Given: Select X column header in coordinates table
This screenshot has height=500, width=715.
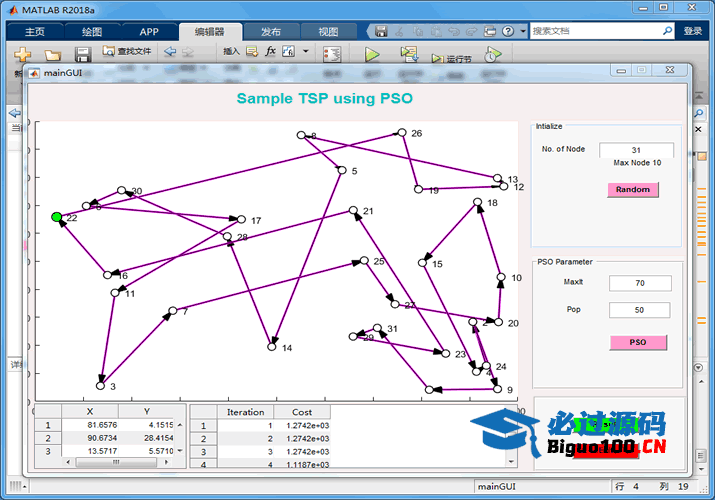Looking at the screenshot, I should click(x=90, y=412).
